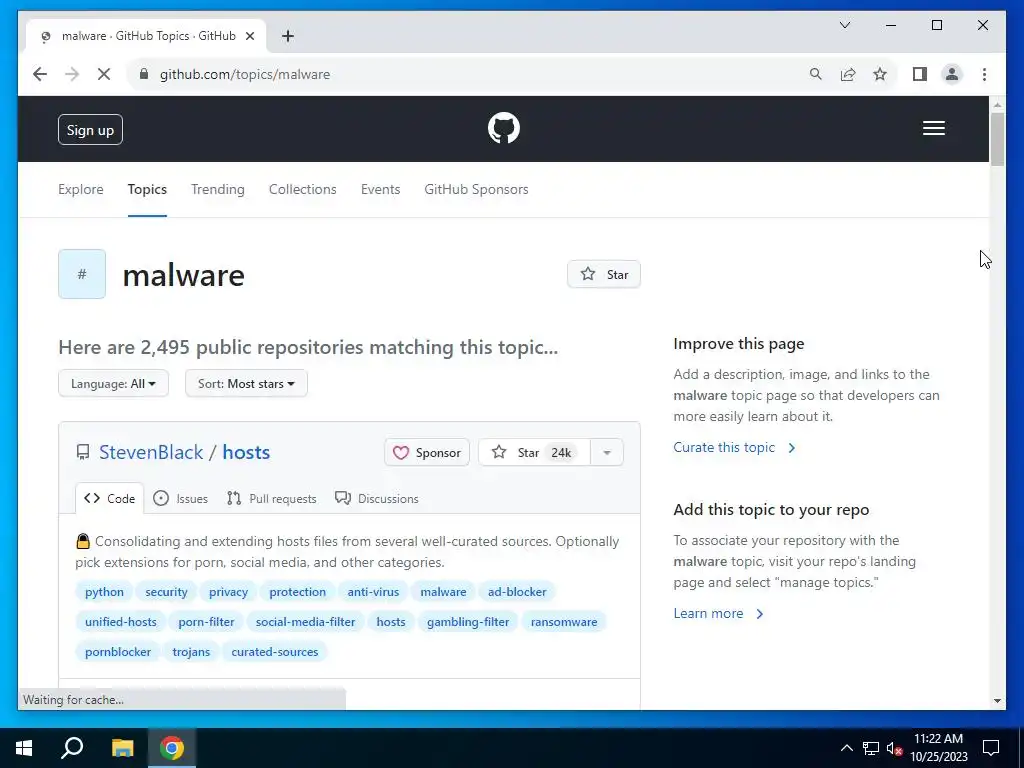This screenshot has width=1024, height=768.
Task: Go back with the browser back arrow
Action: [40, 74]
